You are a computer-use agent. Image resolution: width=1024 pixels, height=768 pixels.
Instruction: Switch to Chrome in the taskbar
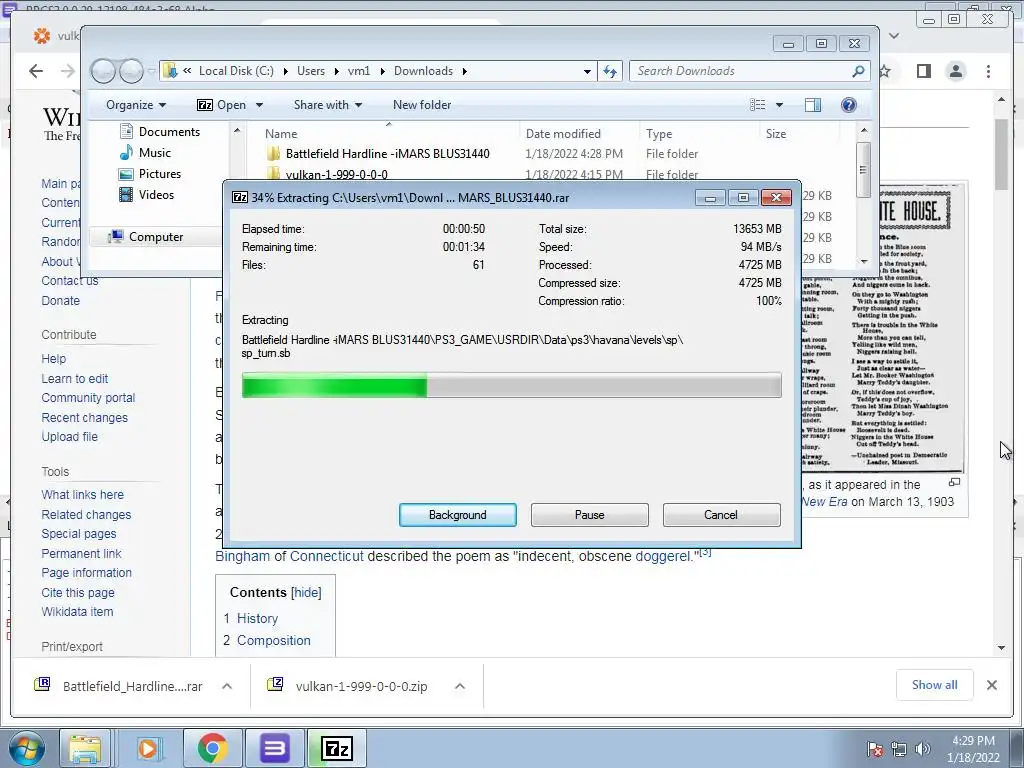[212, 748]
